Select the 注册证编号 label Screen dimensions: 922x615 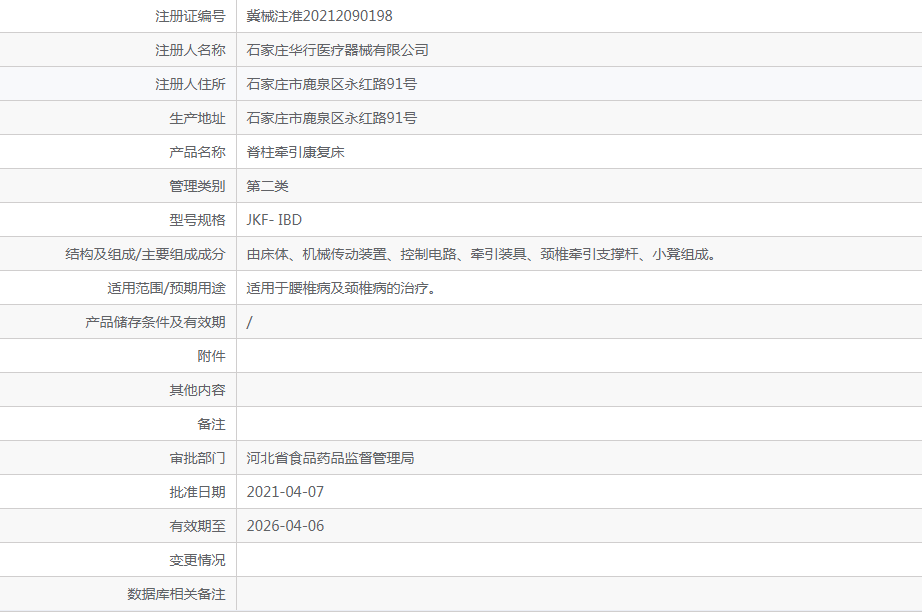[190, 16]
